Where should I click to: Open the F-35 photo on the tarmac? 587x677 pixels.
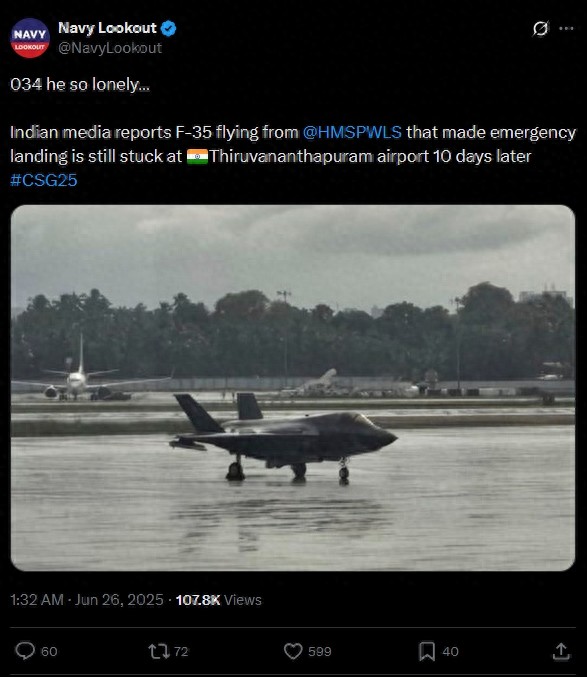[293, 388]
